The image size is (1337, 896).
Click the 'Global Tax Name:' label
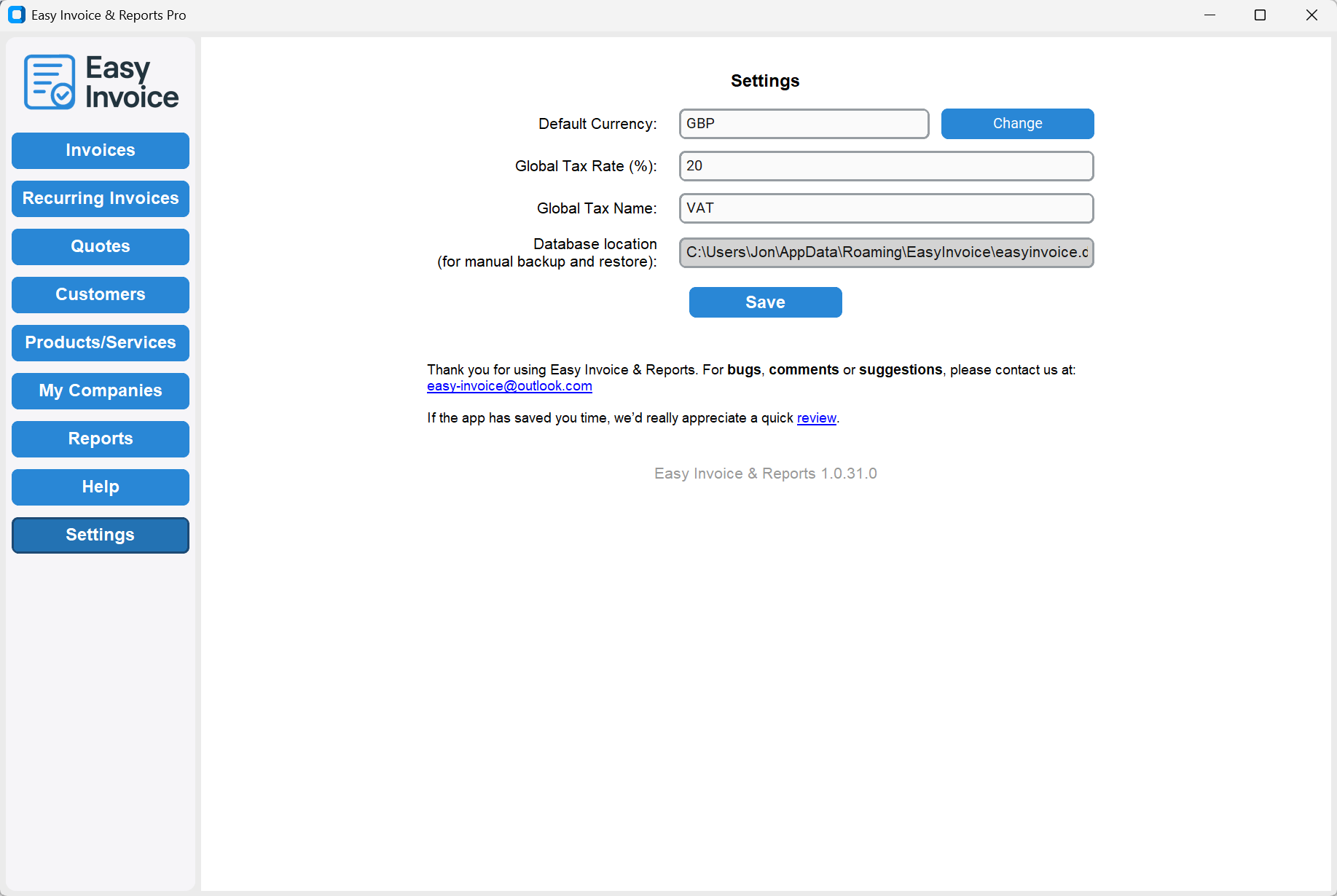pyautogui.click(x=597, y=208)
